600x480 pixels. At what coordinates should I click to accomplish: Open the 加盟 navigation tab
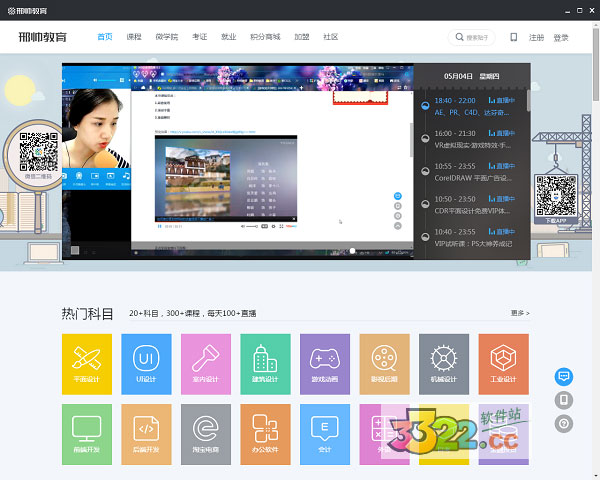coord(302,37)
